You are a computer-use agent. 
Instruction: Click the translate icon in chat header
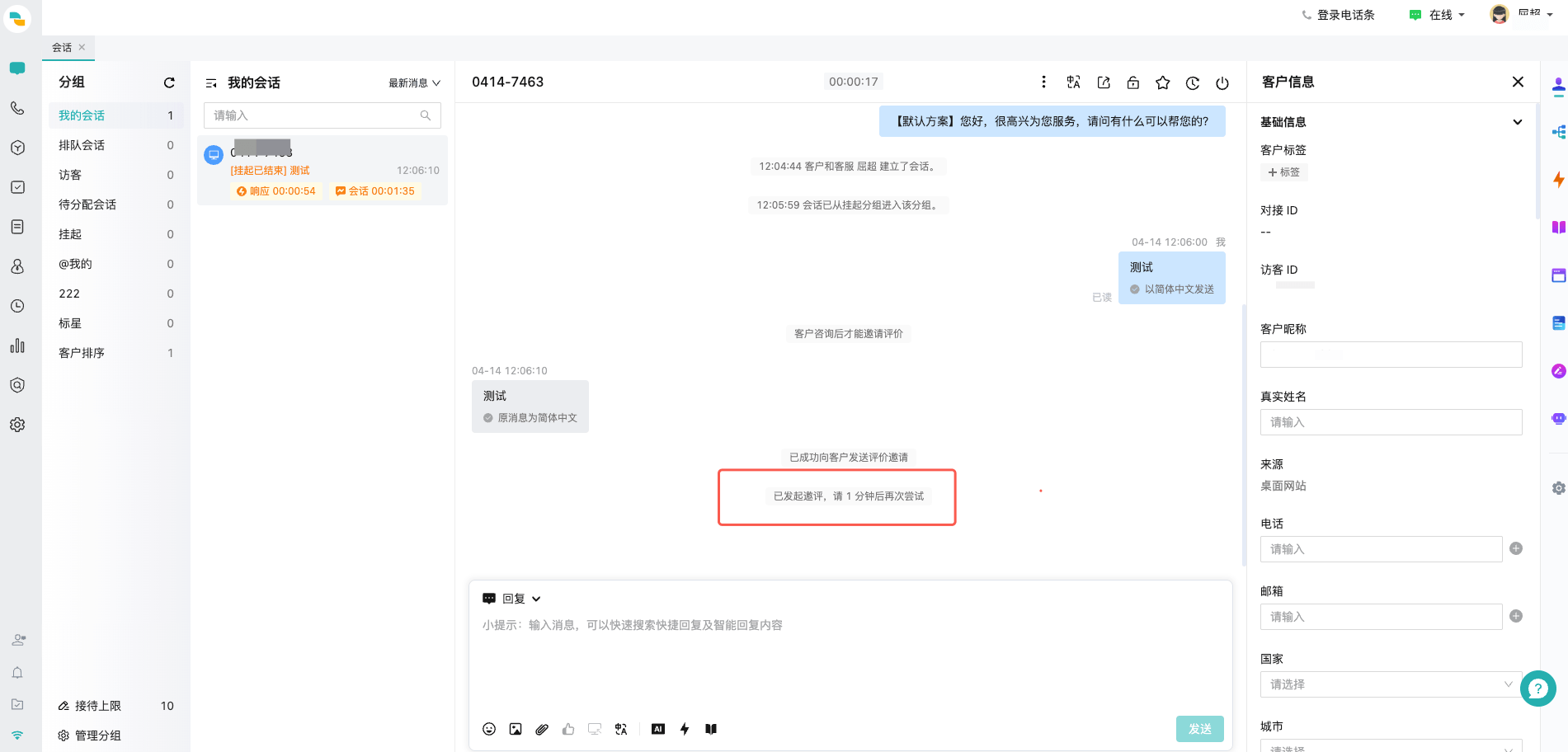(1073, 82)
